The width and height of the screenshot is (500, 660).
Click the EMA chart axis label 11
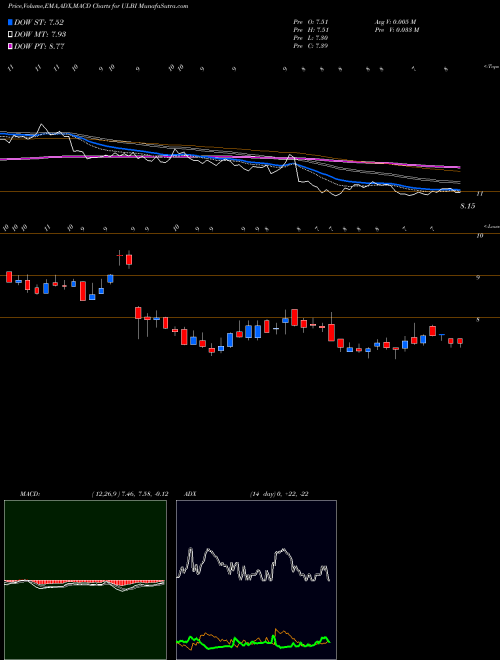[x=479, y=194]
